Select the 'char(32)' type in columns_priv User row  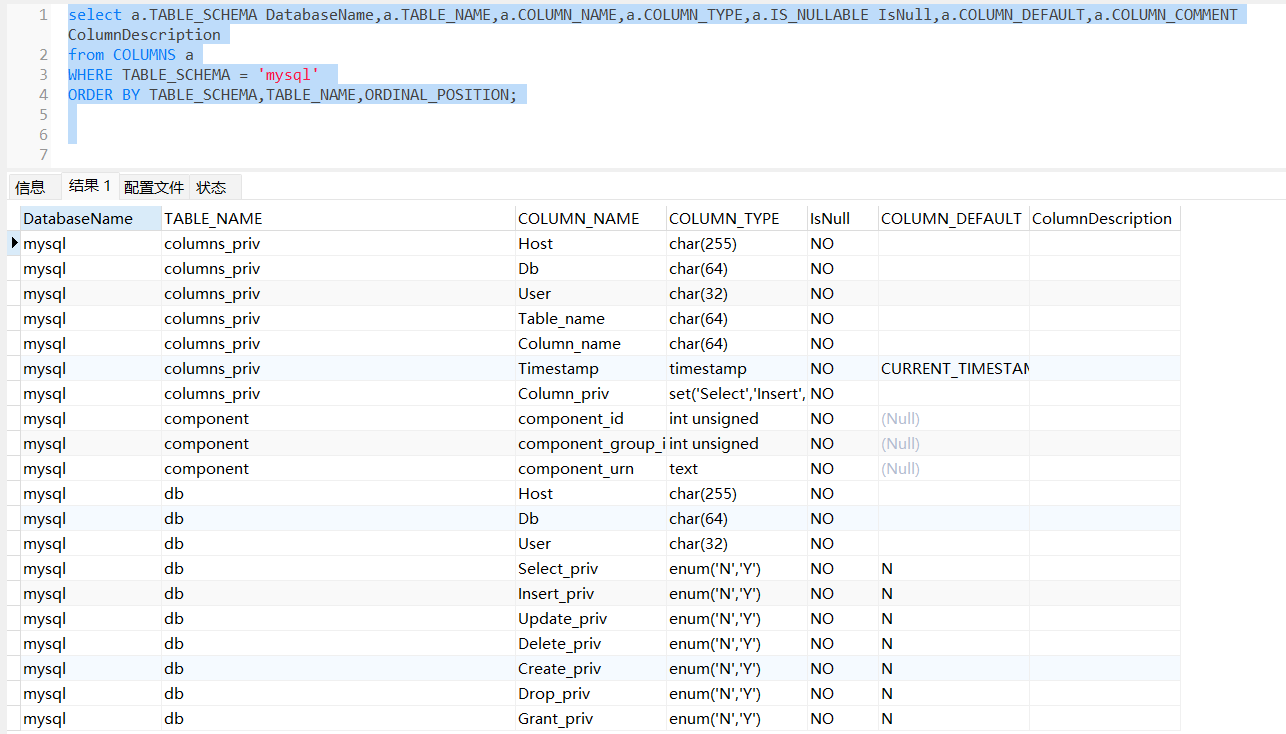tap(737, 293)
